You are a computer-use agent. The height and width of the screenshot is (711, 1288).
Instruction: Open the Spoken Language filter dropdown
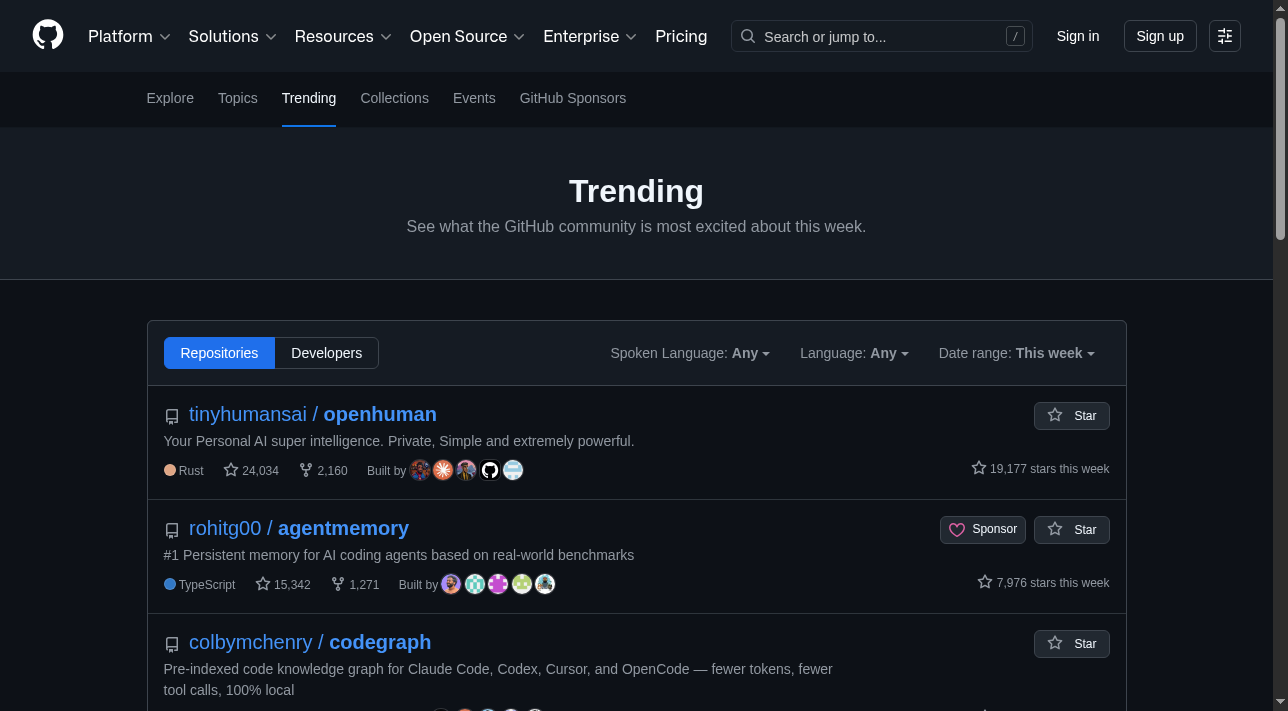coord(690,353)
